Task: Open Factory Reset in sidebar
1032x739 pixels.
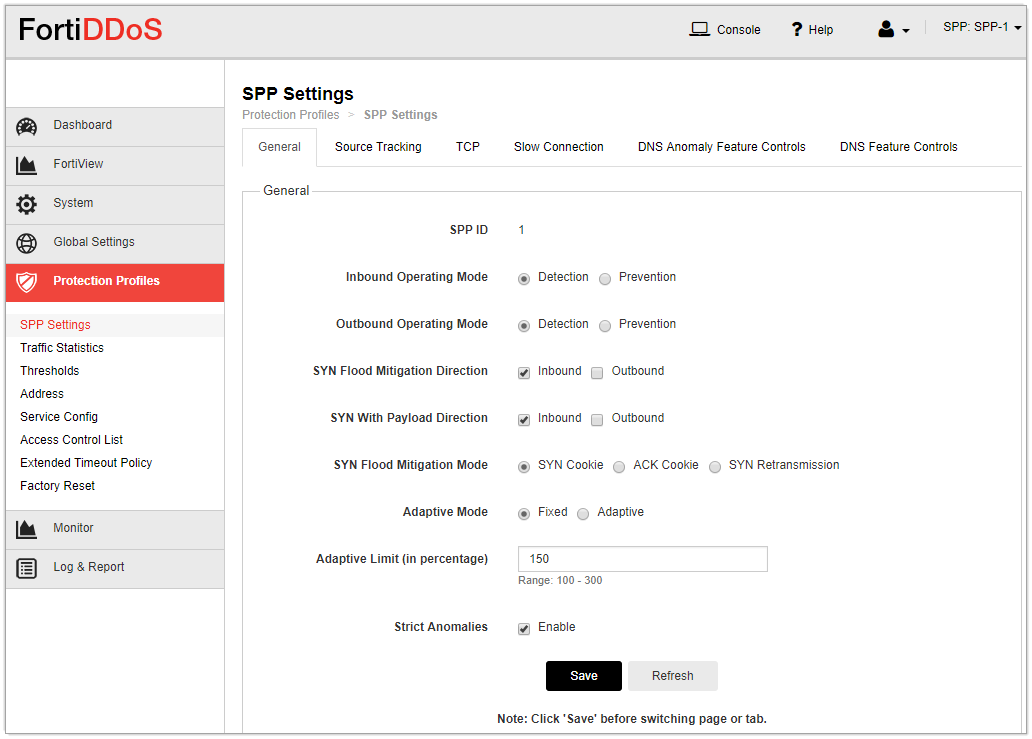Action: [57, 486]
